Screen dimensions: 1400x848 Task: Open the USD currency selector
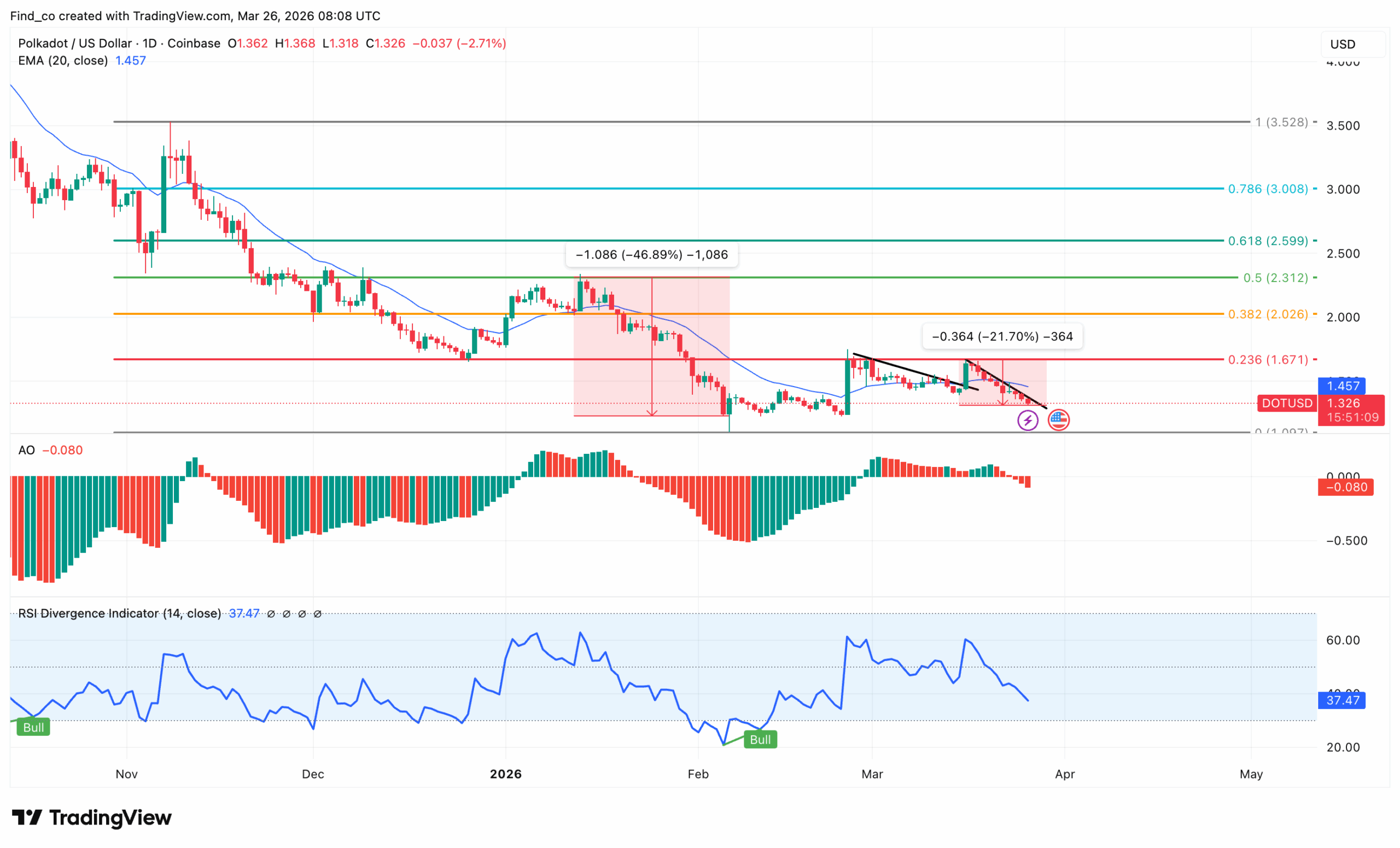coord(1352,44)
